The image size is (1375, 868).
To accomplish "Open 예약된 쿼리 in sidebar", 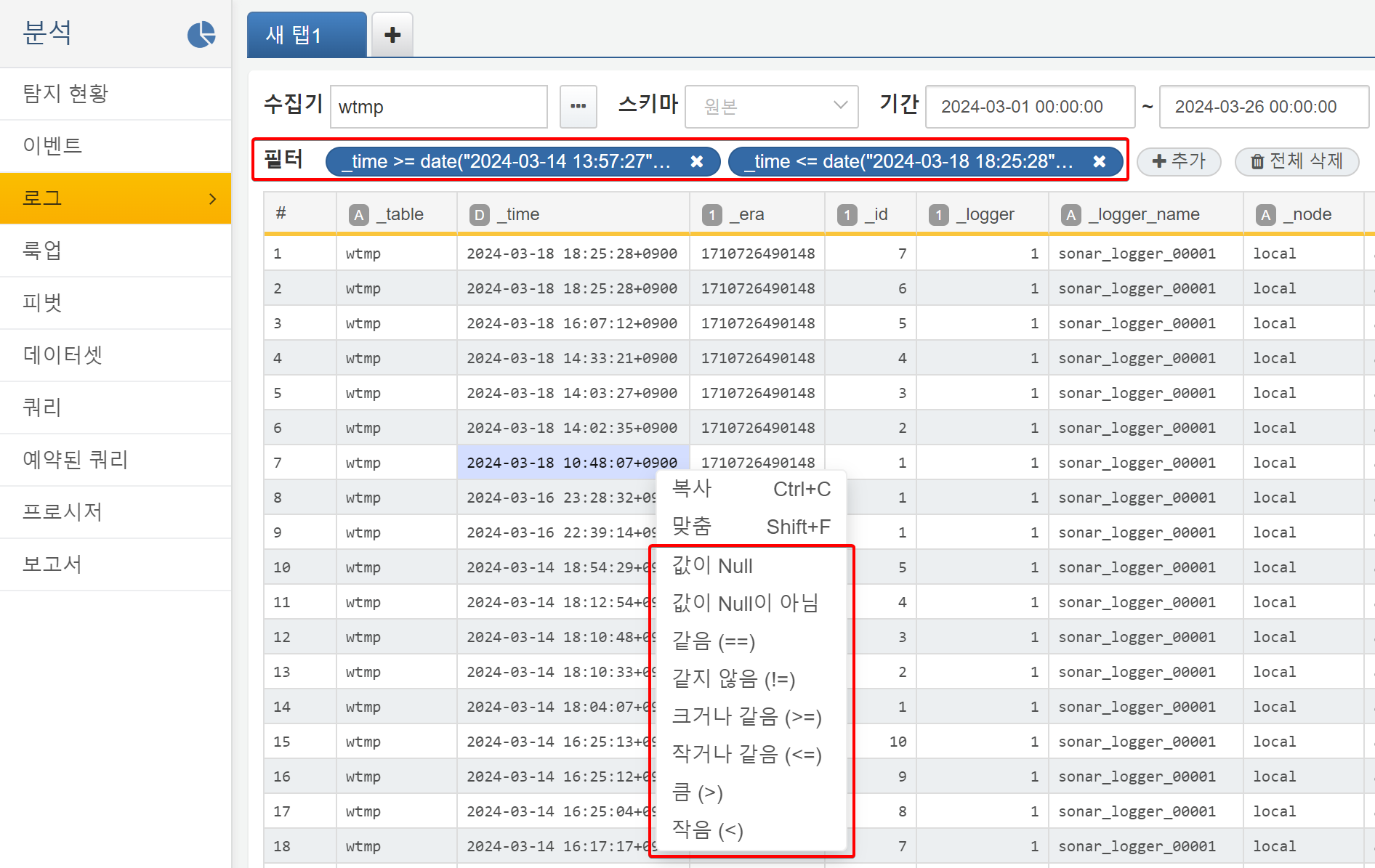I will click(116, 460).
